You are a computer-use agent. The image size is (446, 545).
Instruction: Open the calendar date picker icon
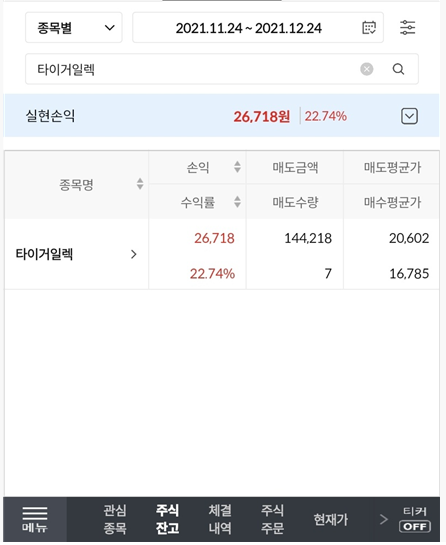(x=369, y=28)
